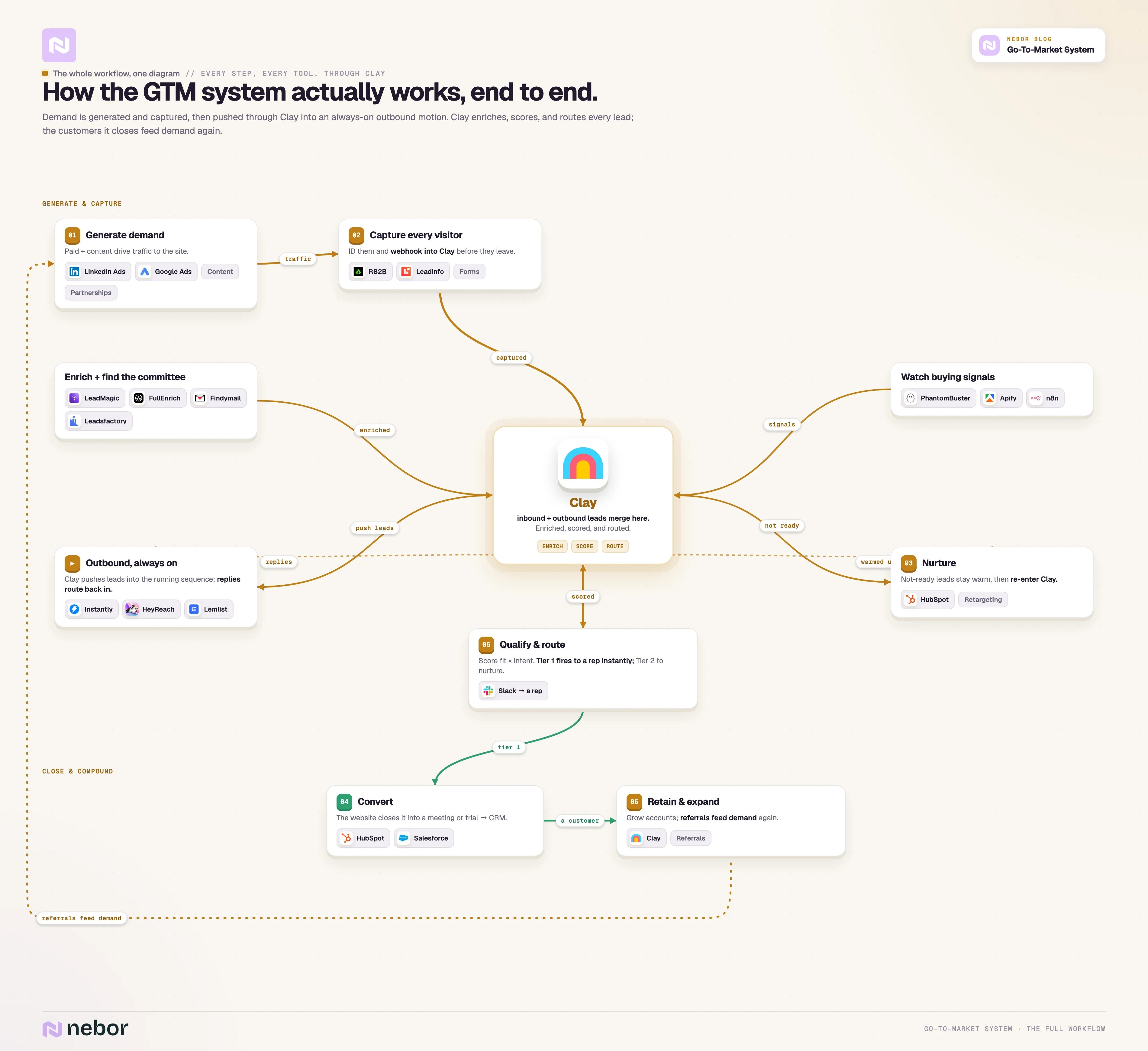The image size is (1148, 1051).
Task: Select the n8n chip
Action: [1045, 398]
